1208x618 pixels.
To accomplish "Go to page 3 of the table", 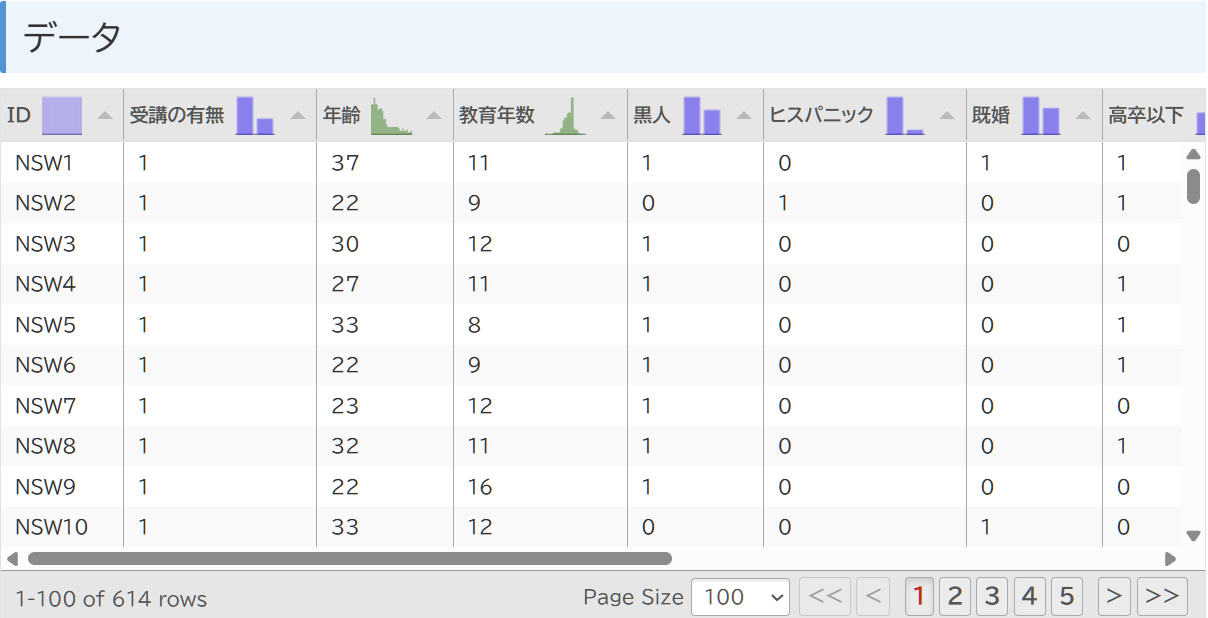I will [x=991, y=595].
